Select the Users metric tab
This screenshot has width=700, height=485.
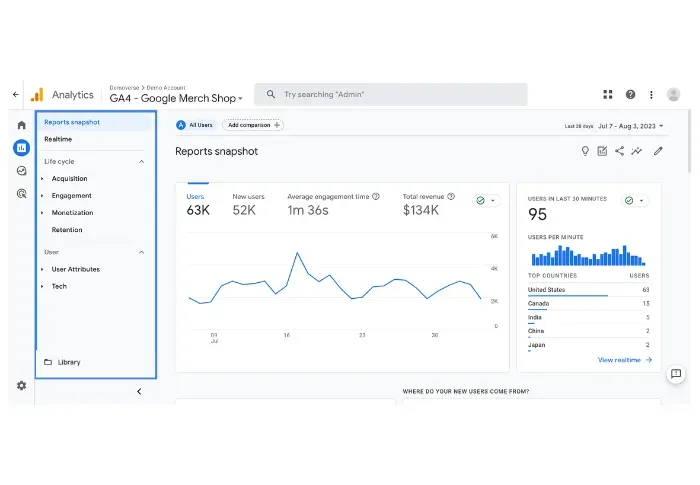click(x=198, y=205)
